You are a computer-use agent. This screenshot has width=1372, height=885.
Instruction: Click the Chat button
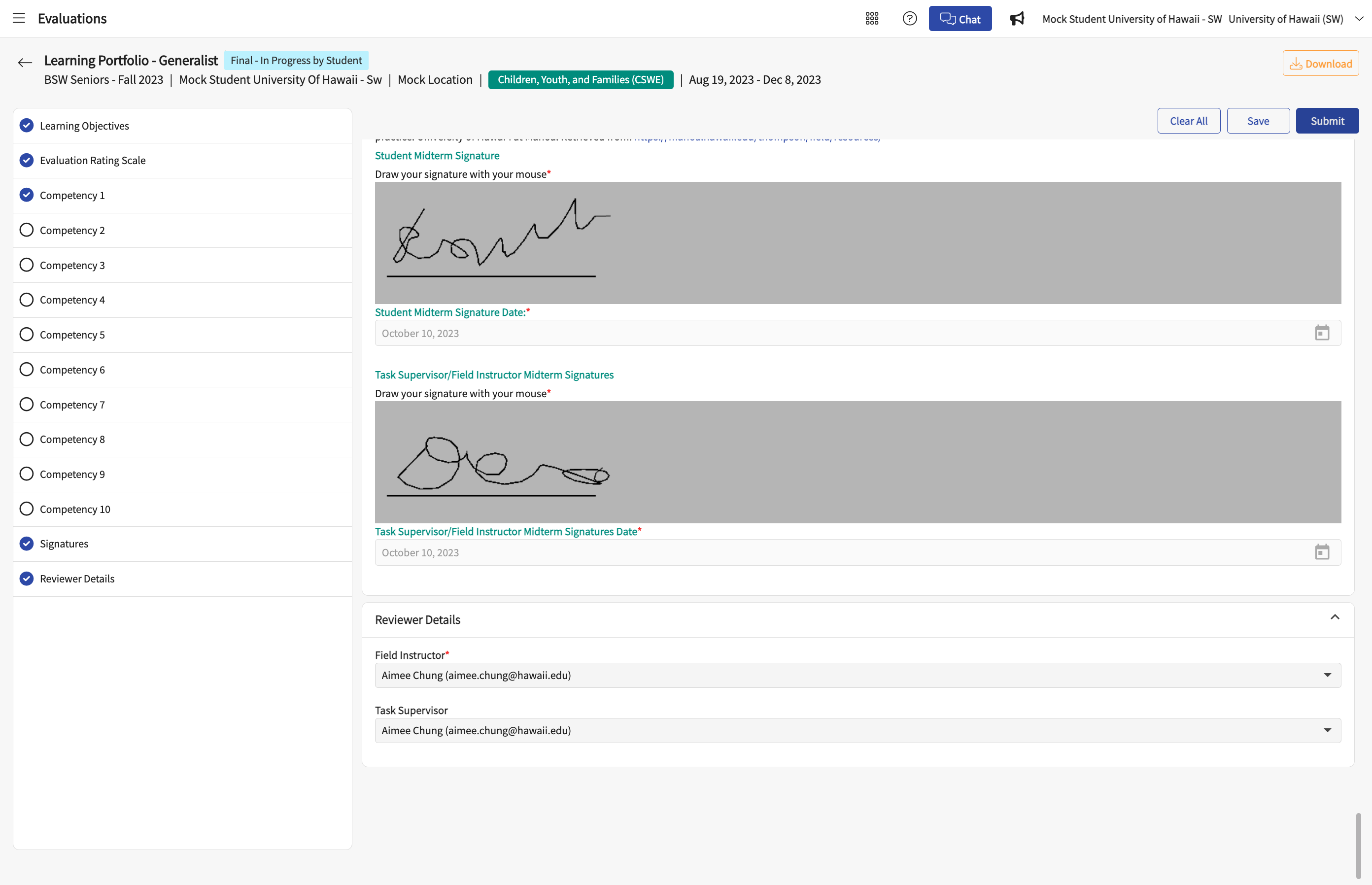pos(960,19)
